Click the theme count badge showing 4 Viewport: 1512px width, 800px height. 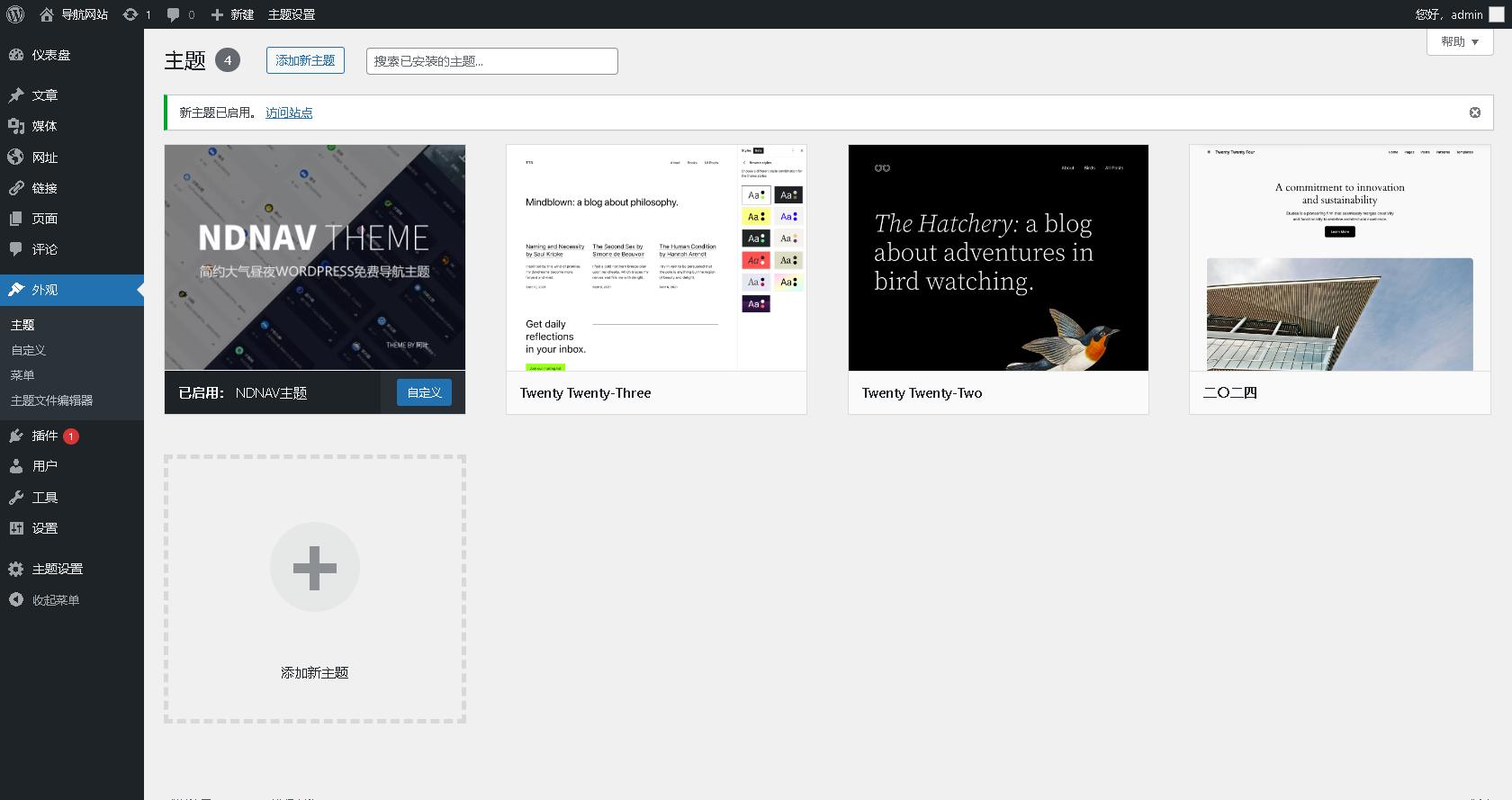click(228, 60)
